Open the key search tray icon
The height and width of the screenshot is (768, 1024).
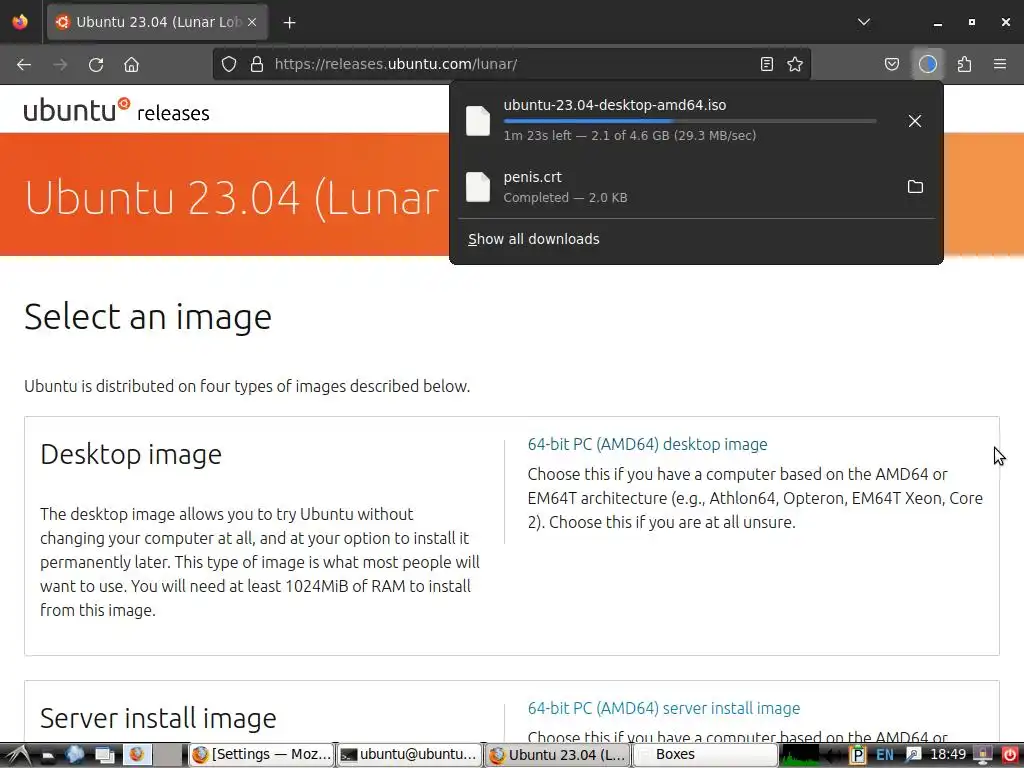[912, 754]
